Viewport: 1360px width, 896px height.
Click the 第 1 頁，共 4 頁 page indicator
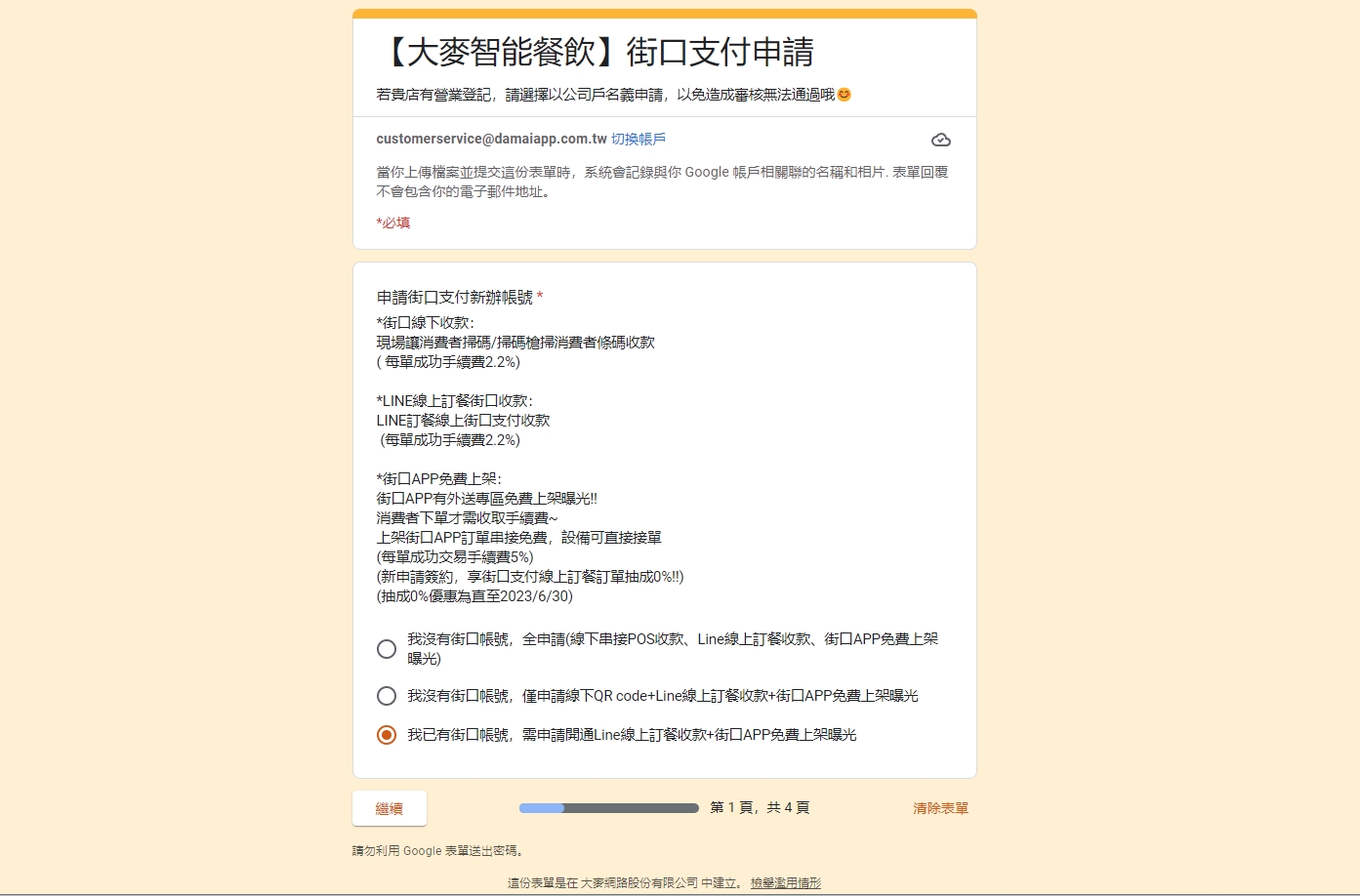tap(760, 808)
